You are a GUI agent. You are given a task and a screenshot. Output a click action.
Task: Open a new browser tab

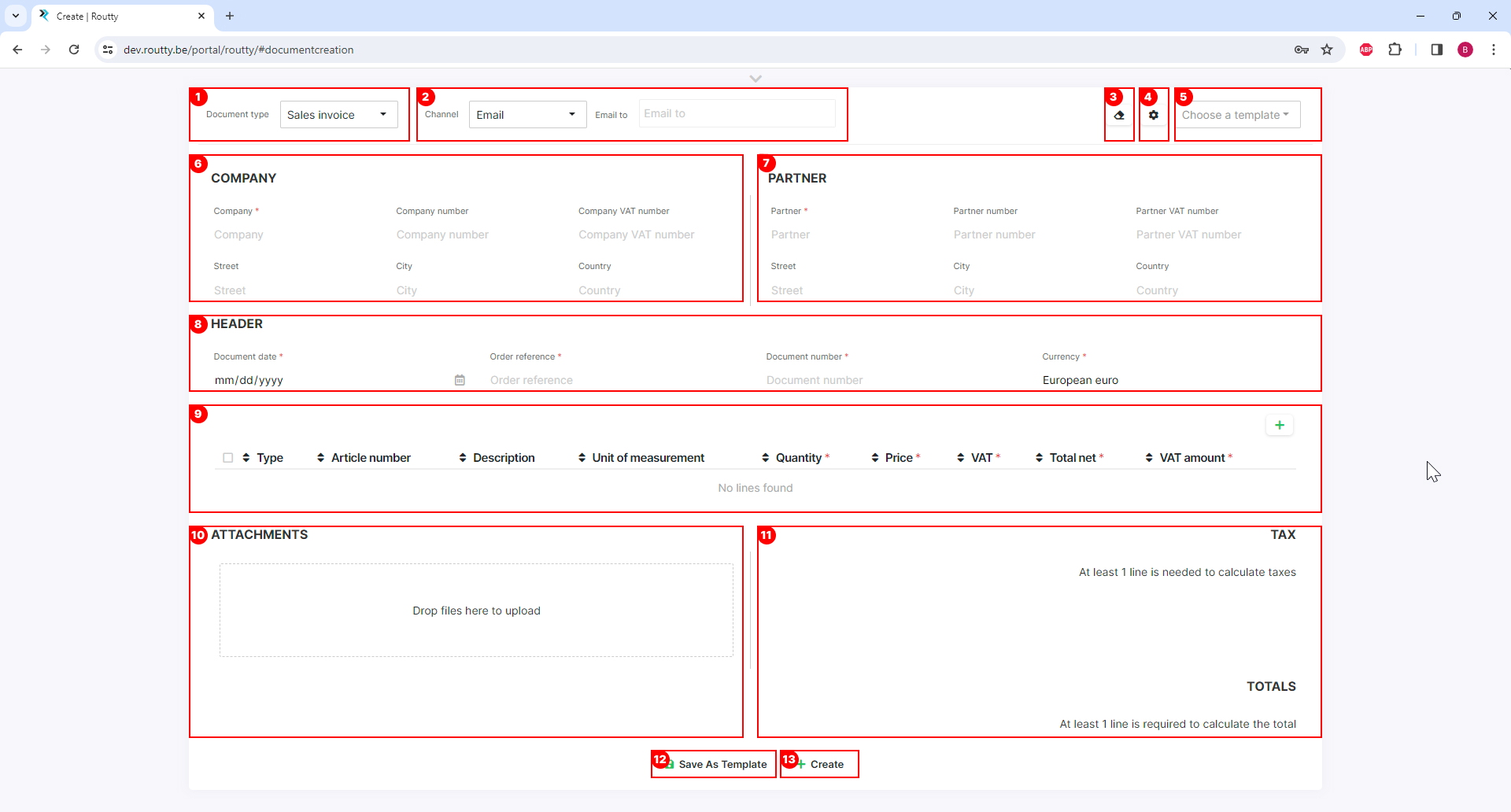[x=230, y=16]
